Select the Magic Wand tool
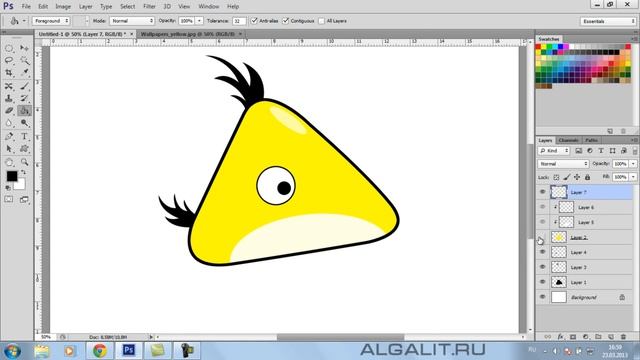Viewport: 640px width, 360px height. tap(24, 60)
